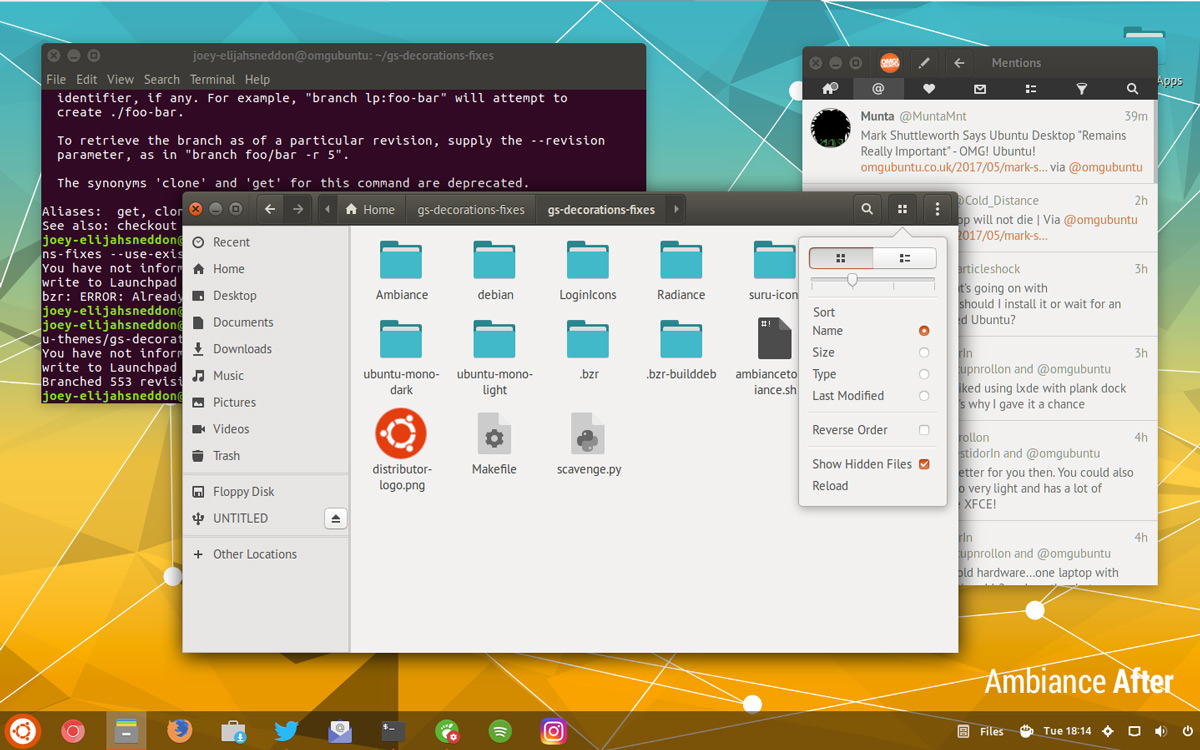Uncheck Show Hidden Files
This screenshot has width=1200, height=750.
pyautogui.click(x=924, y=464)
